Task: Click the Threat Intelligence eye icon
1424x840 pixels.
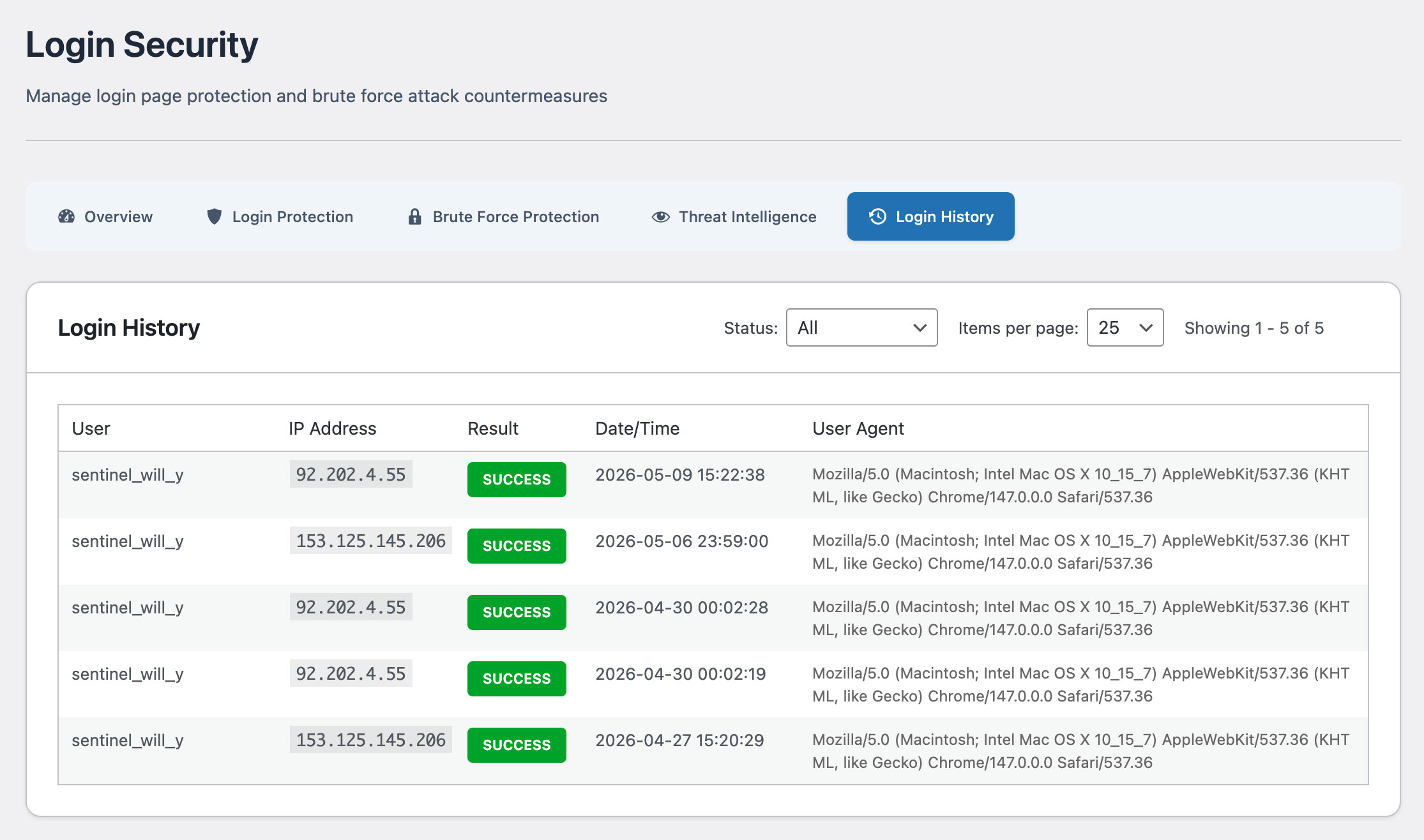Action: [x=661, y=217]
